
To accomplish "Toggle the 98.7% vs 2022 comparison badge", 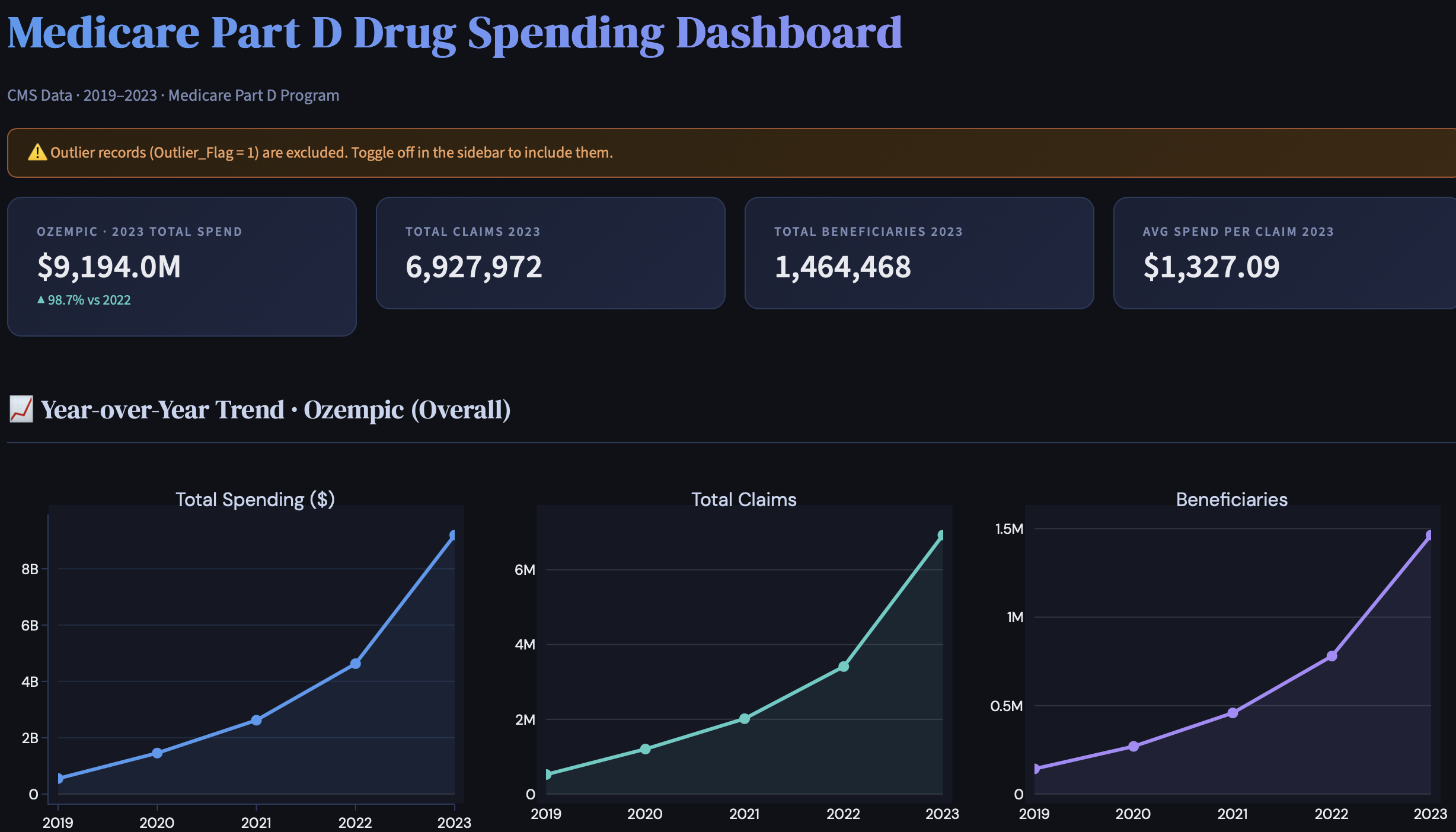I will [x=84, y=300].
